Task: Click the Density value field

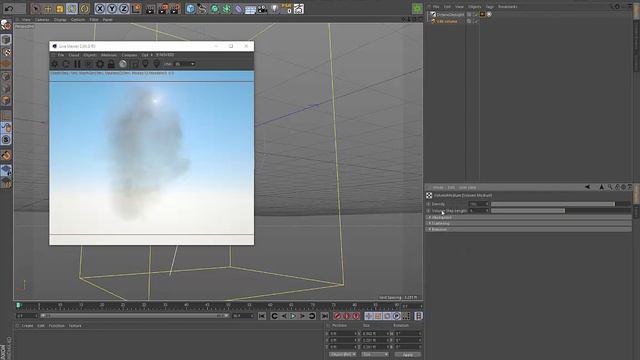Action: coord(478,204)
